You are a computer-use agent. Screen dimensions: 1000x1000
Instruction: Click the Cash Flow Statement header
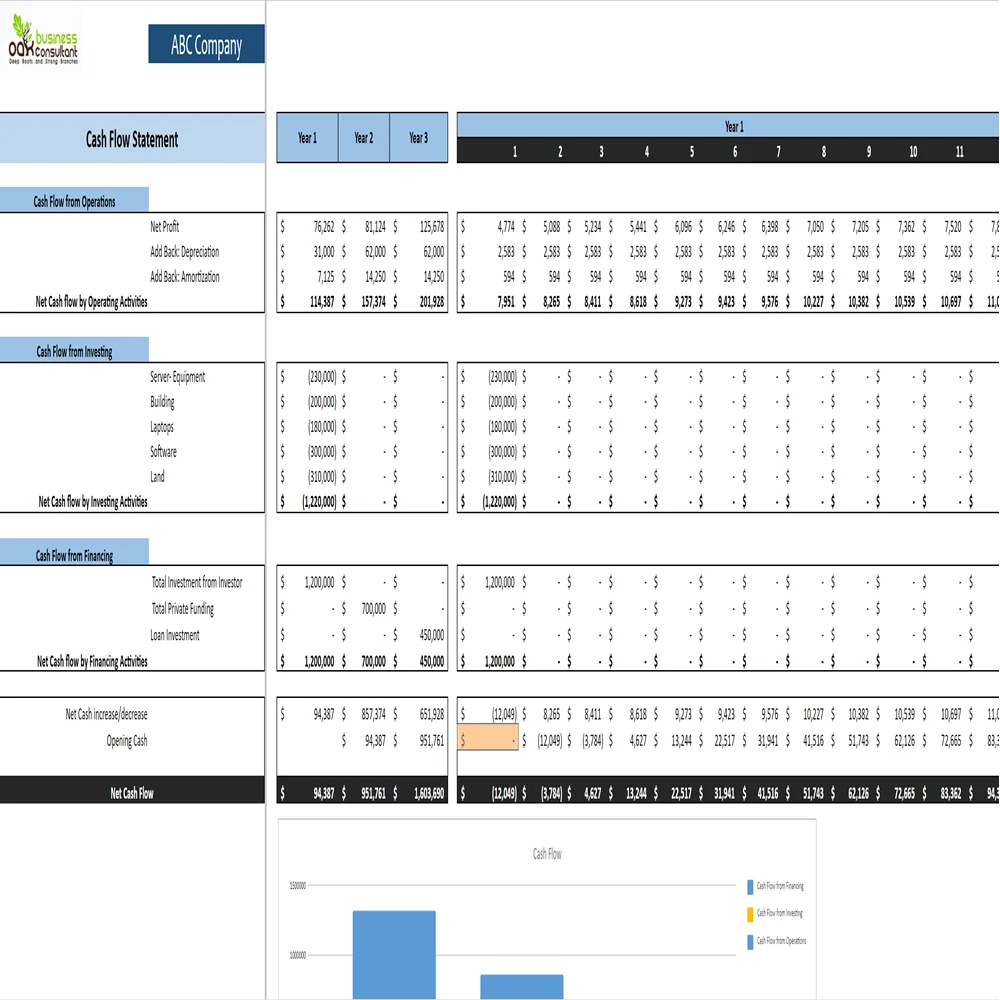[x=133, y=138]
